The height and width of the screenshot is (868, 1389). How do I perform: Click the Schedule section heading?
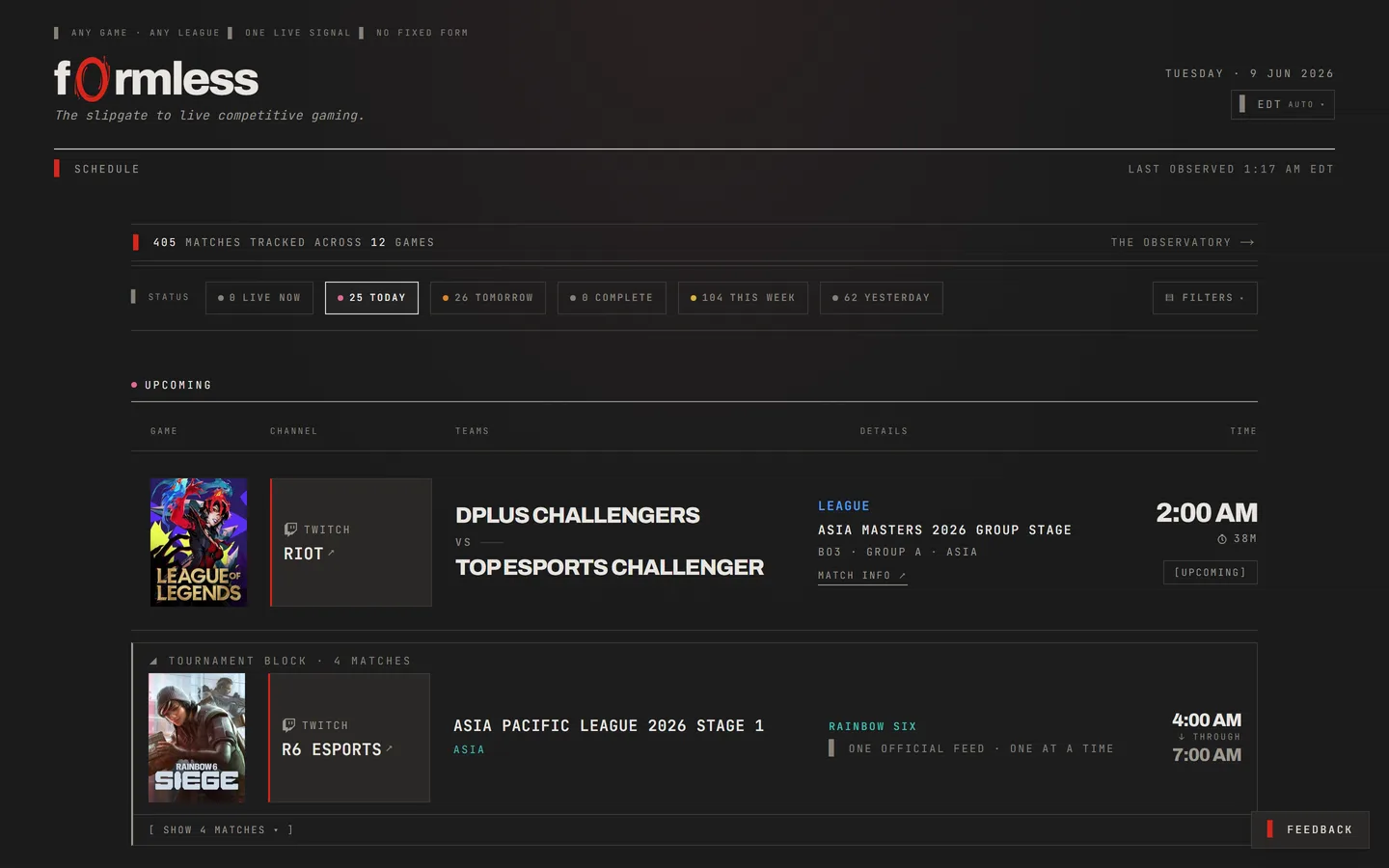tap(107, 169)
